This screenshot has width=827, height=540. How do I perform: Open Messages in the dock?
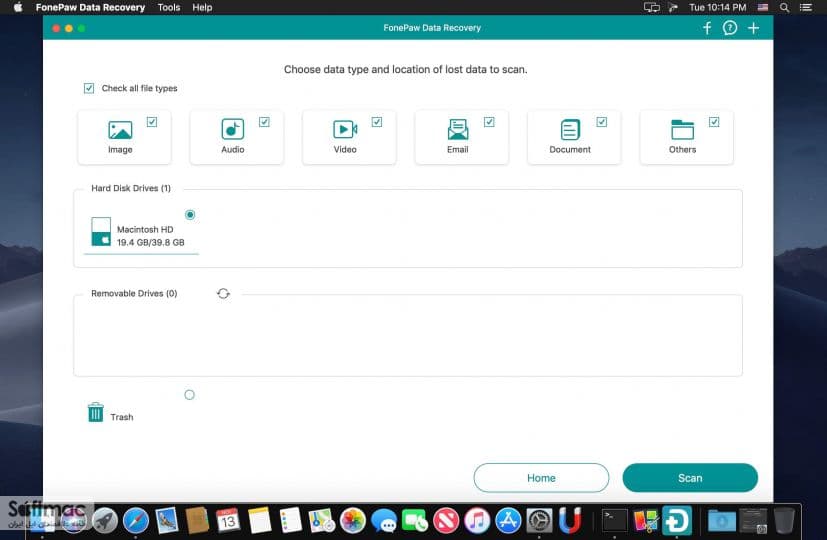pos(384,520)
